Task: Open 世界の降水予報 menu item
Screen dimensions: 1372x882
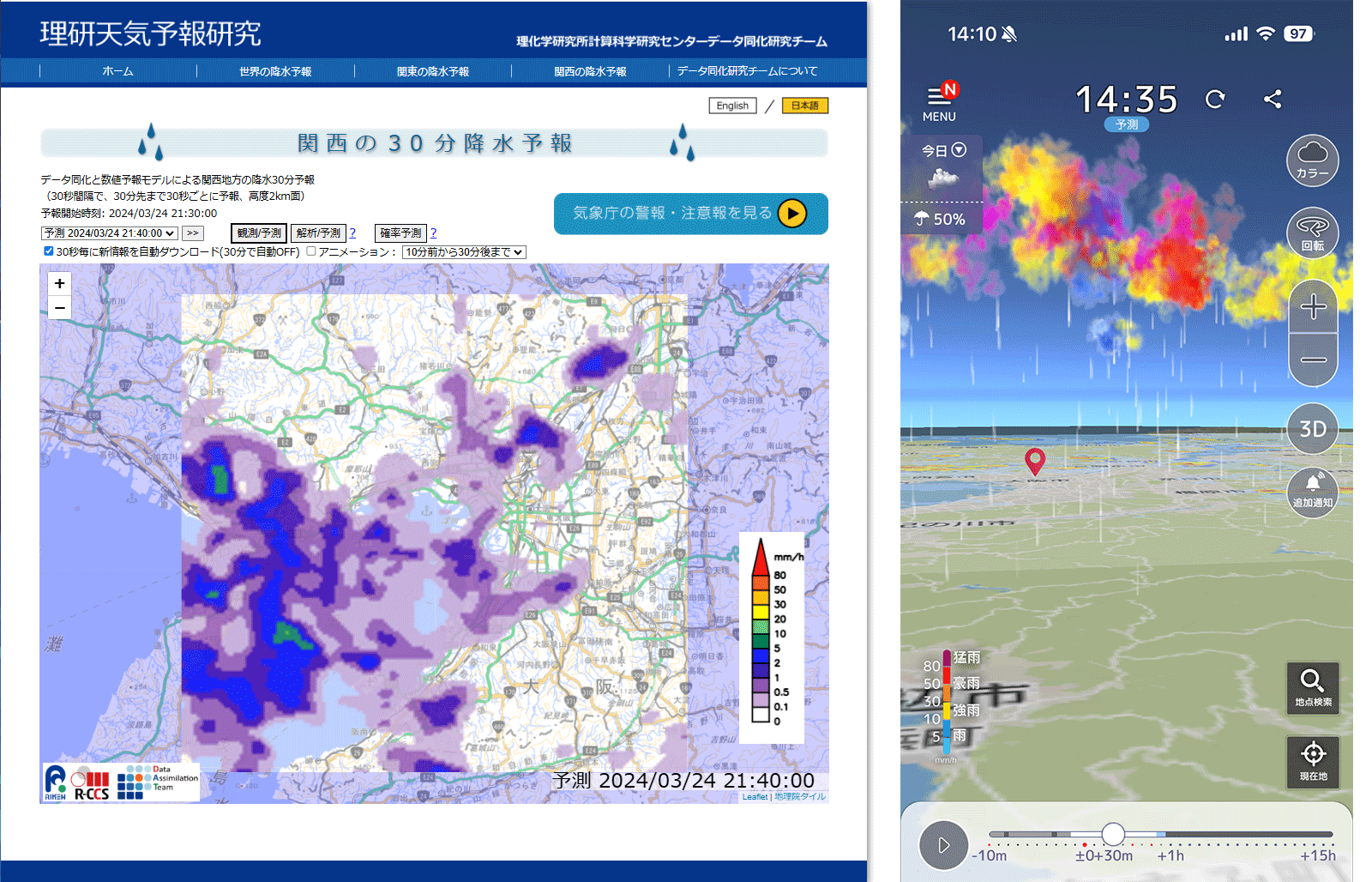Action: tap(275, 71)
